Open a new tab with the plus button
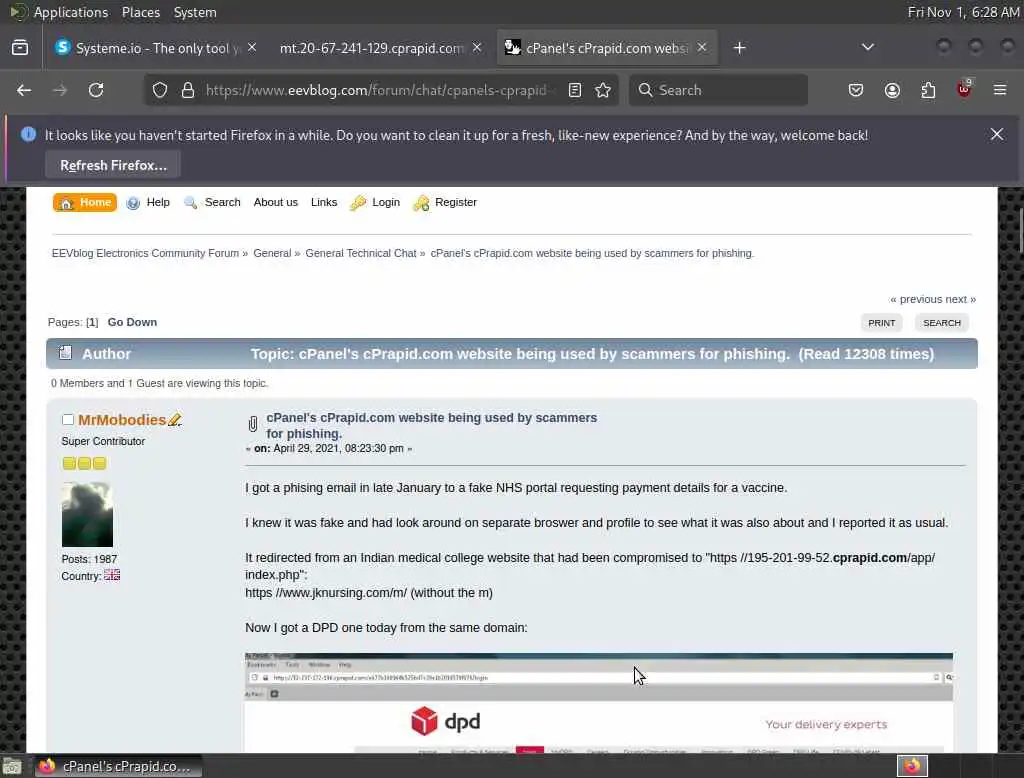 (x=739, y=48)
